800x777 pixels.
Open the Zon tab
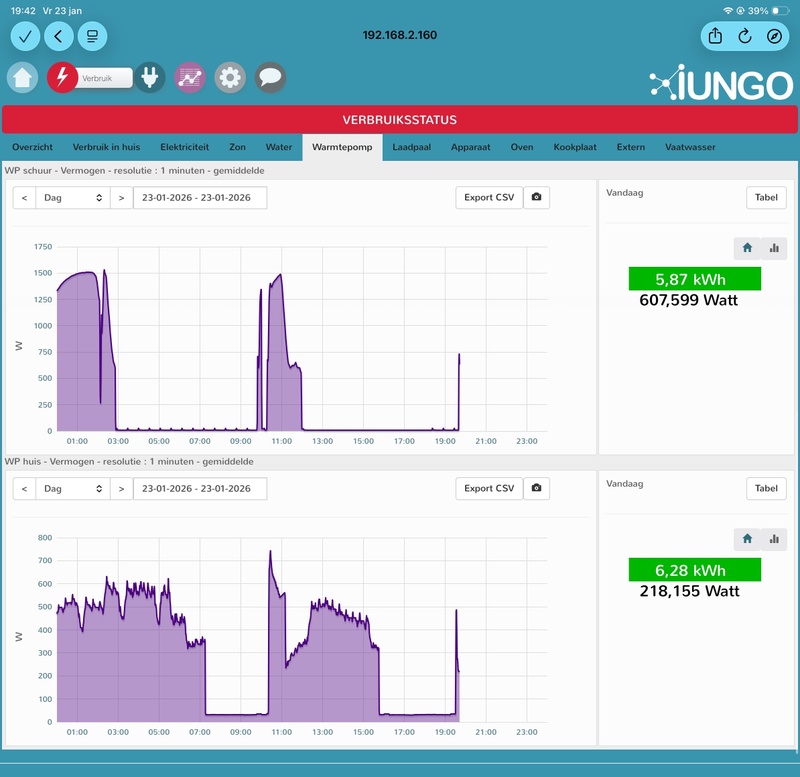[x=237, y=147]
